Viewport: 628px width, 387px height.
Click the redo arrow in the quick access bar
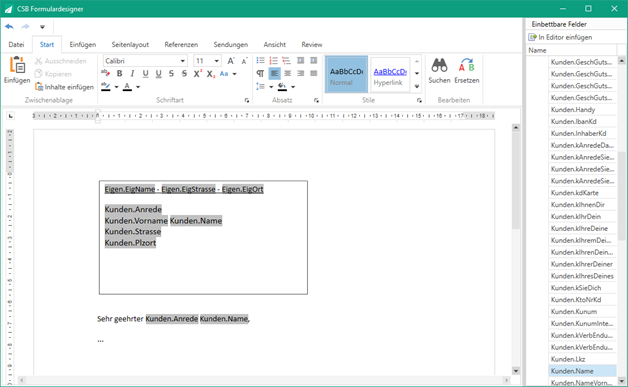coord(25,26)
